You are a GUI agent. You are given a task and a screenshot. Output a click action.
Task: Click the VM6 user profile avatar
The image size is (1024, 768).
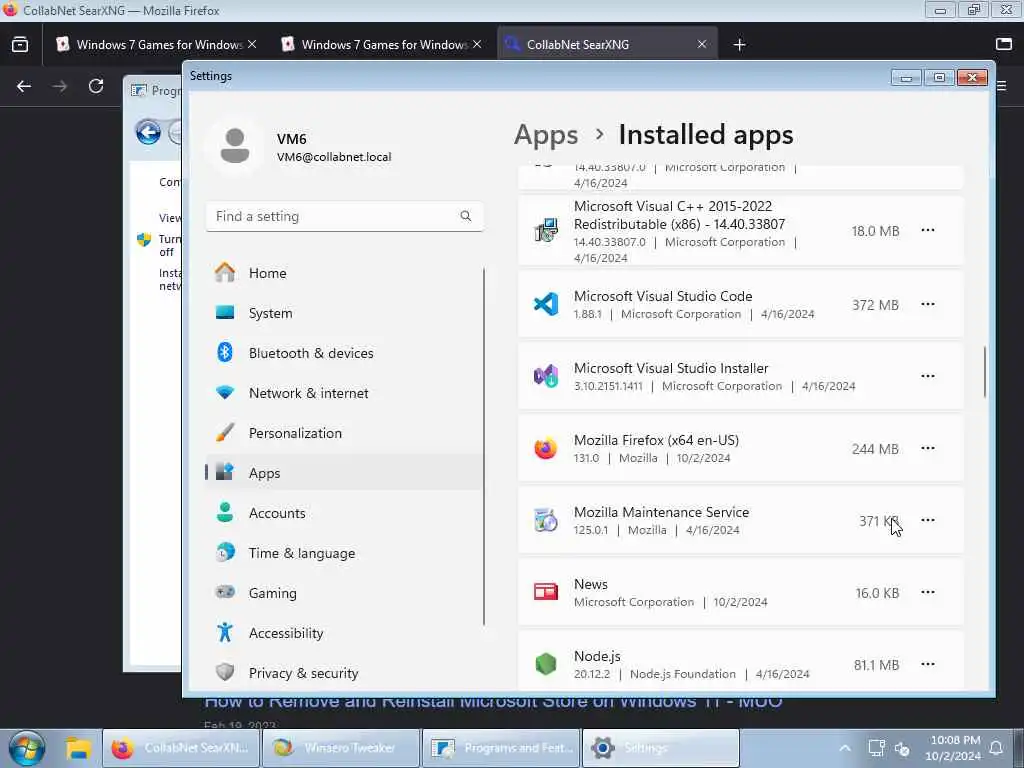pos(234,146)
